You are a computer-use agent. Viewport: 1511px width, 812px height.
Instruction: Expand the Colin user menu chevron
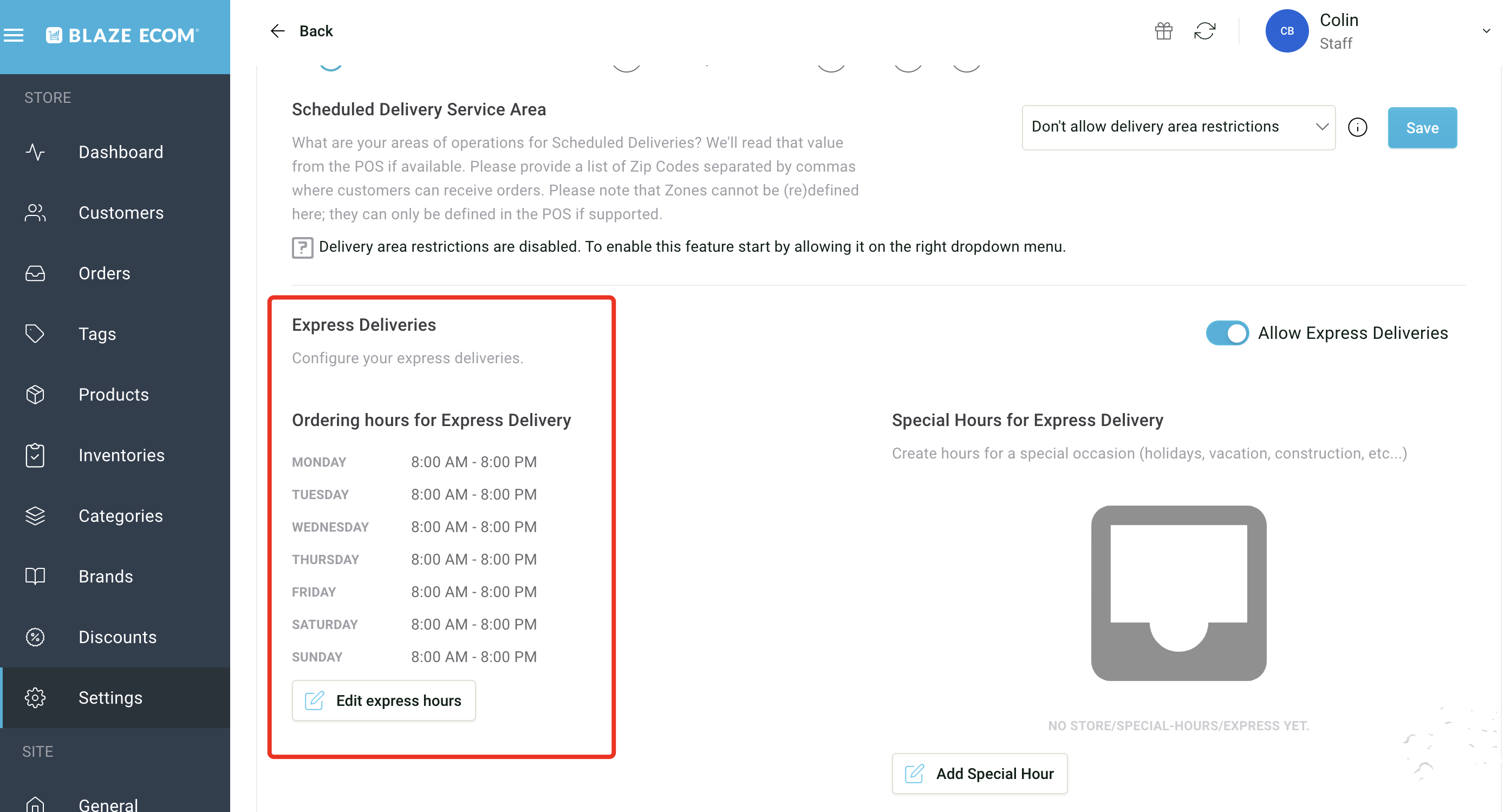[1486, 31]
